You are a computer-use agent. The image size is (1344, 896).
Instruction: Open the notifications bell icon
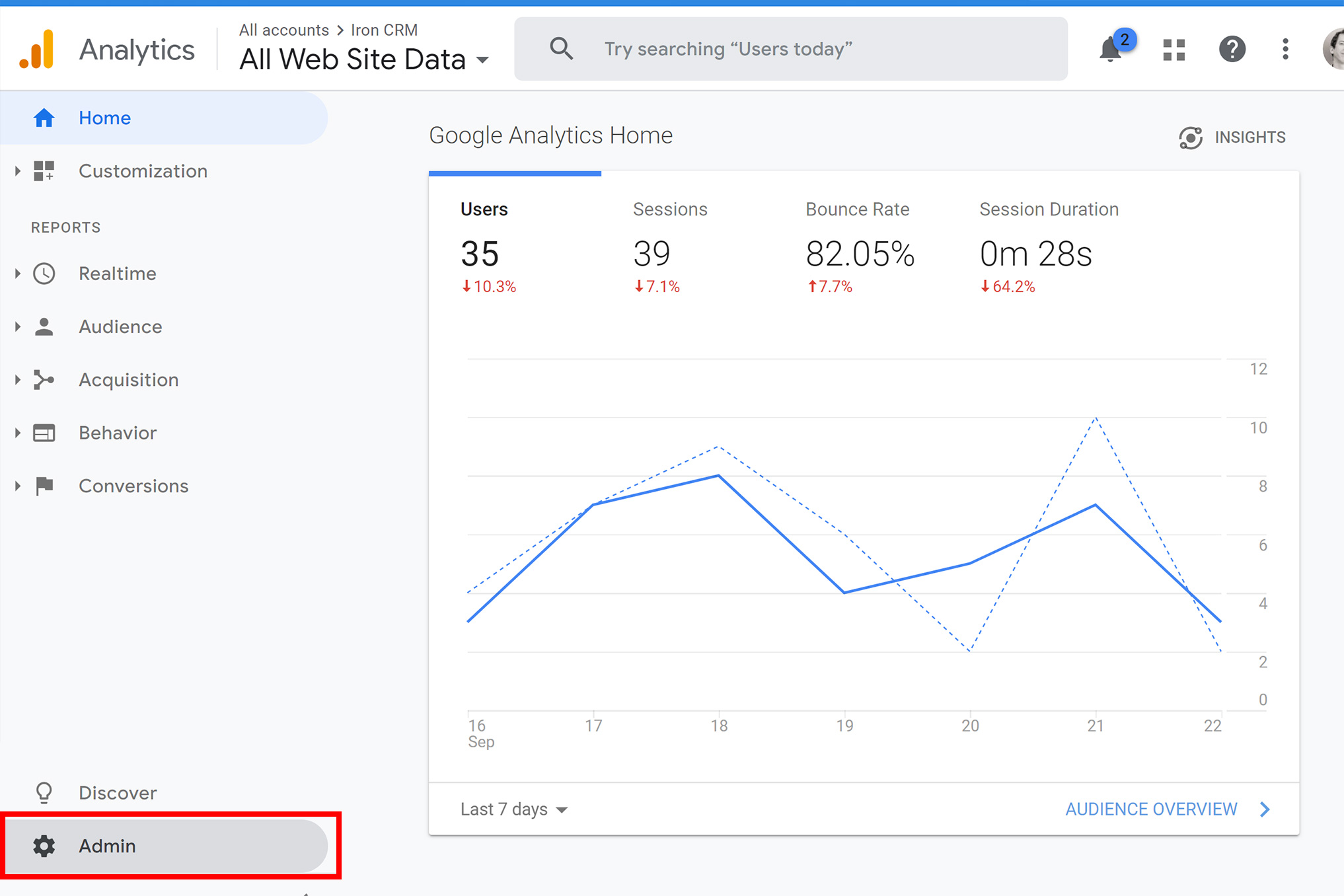click(1111, 50)
